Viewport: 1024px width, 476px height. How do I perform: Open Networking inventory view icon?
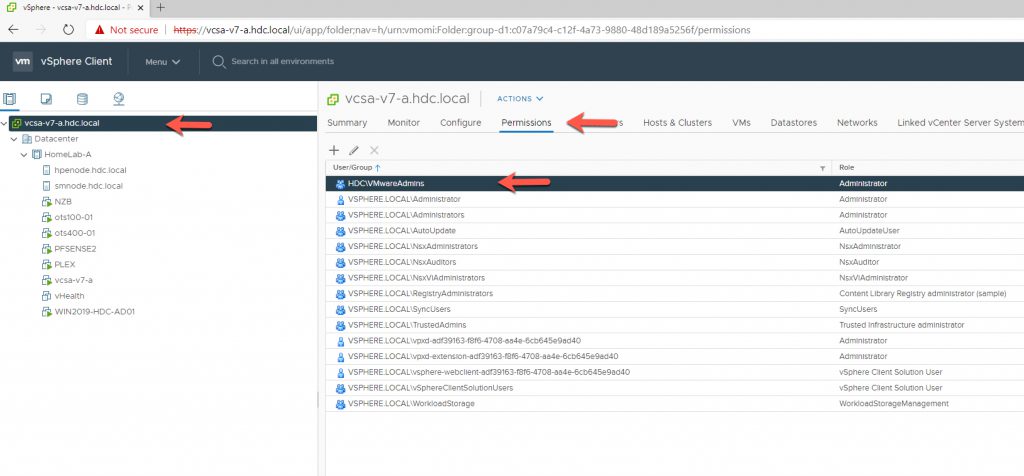(x=118, y=99)
